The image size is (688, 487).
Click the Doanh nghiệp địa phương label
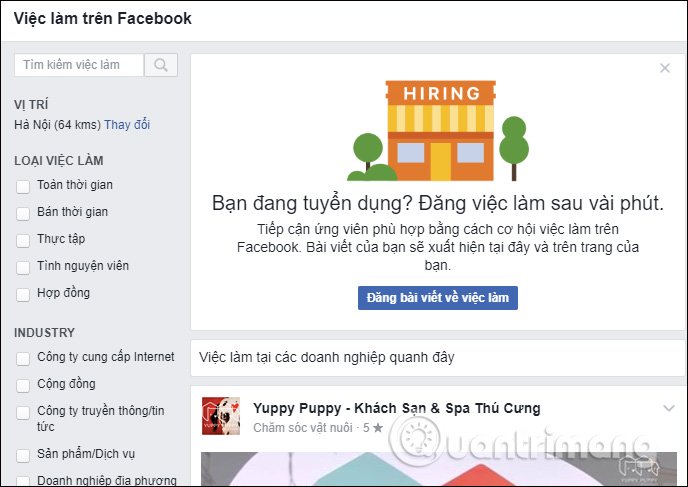click(x=107, y=480)
